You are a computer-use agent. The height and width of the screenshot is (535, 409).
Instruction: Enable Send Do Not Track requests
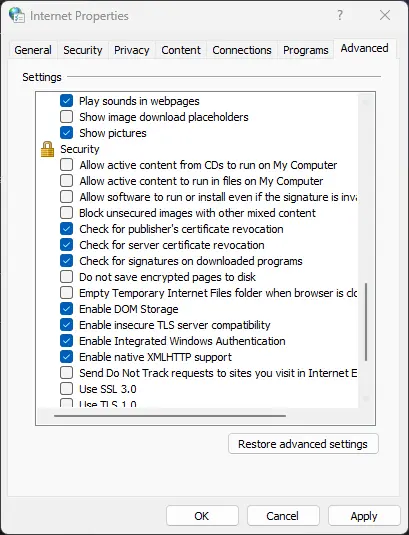(x=67, y=373)
